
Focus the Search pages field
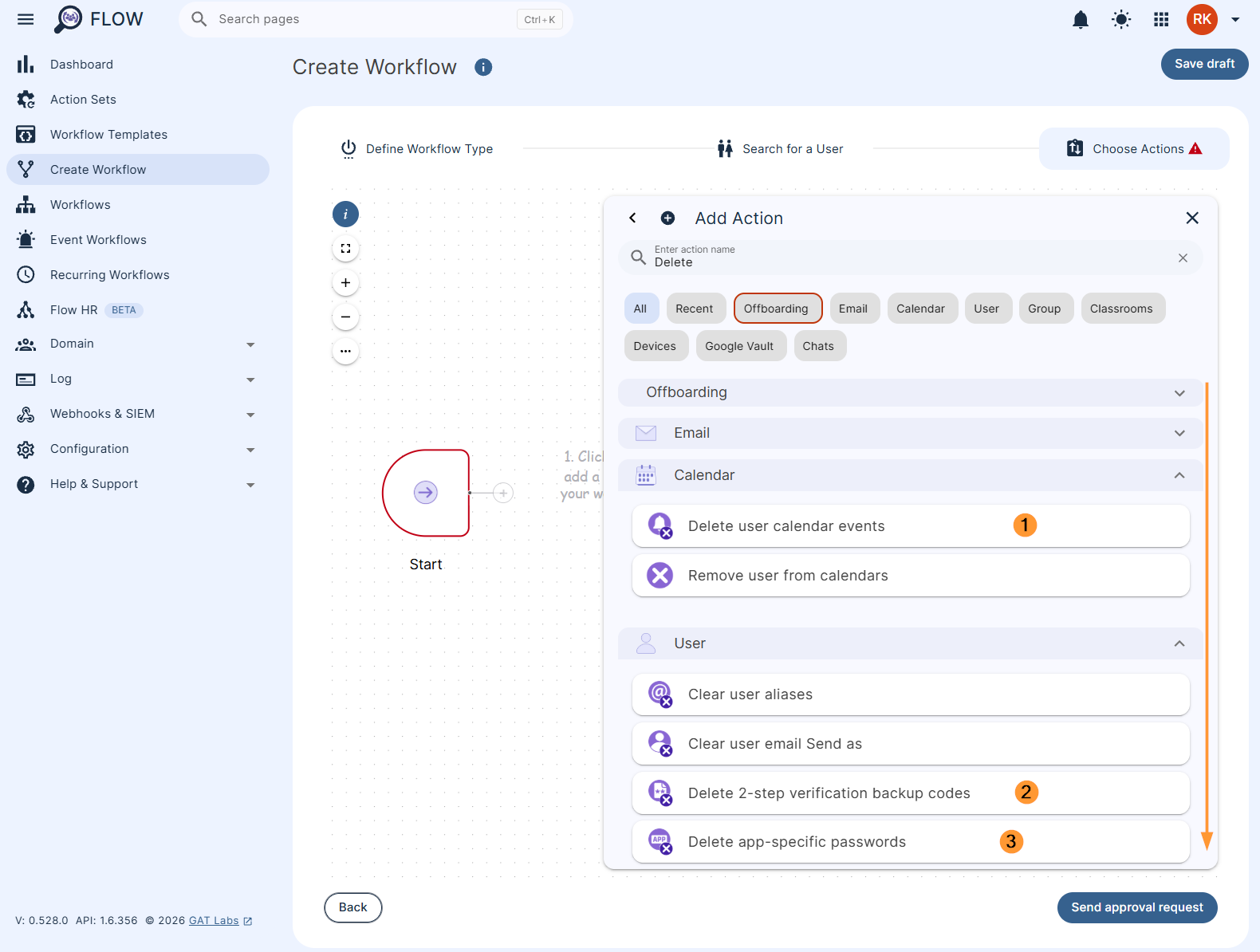click(x=376, y=19)
